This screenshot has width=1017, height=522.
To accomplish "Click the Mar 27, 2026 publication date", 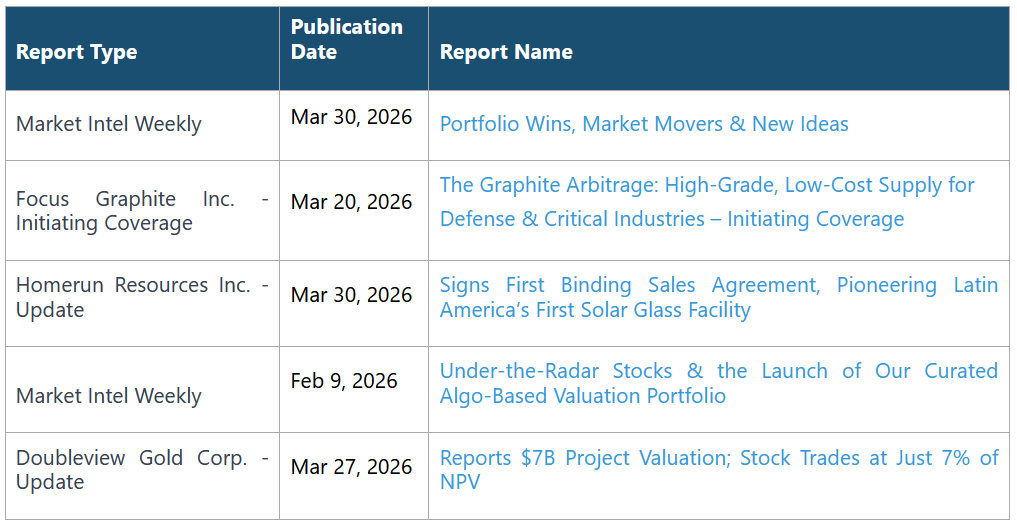I will click(x=351, y=467).
